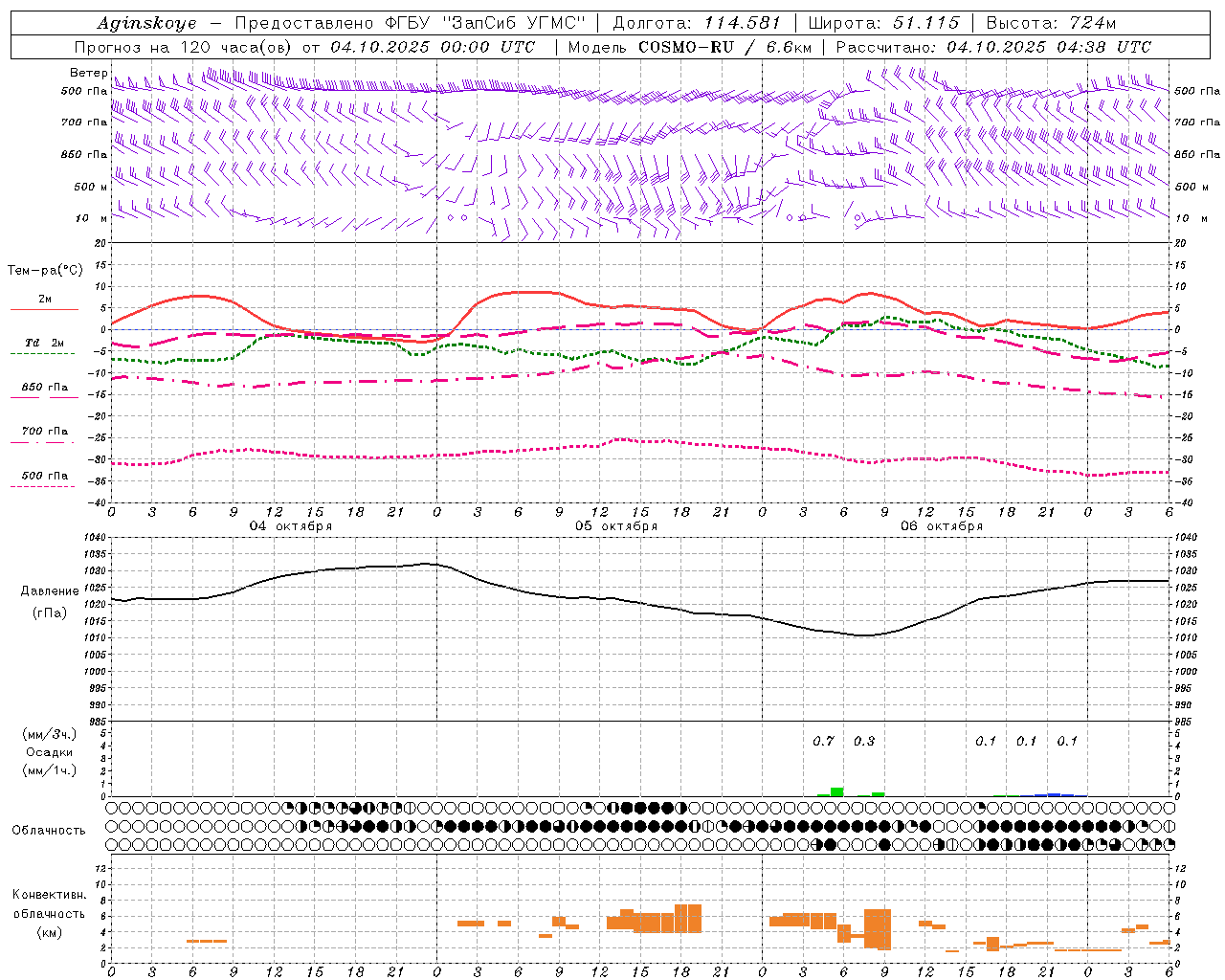Click the "Конвективн." convective cloud label
Screen dimensions: 1225x980
click(x=50, y=895)
